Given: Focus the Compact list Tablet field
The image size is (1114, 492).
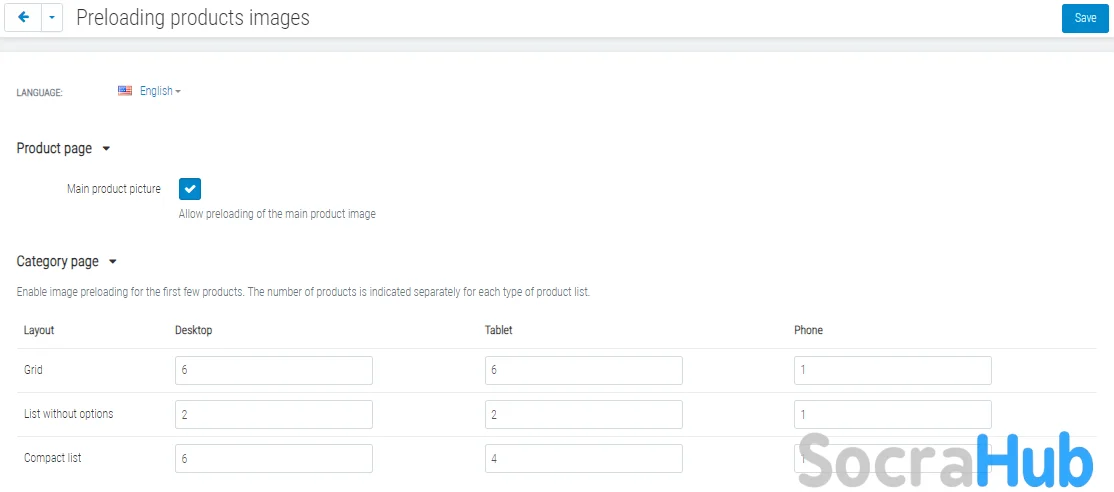Looking at the screenshot, I should [x=583, y=458].
